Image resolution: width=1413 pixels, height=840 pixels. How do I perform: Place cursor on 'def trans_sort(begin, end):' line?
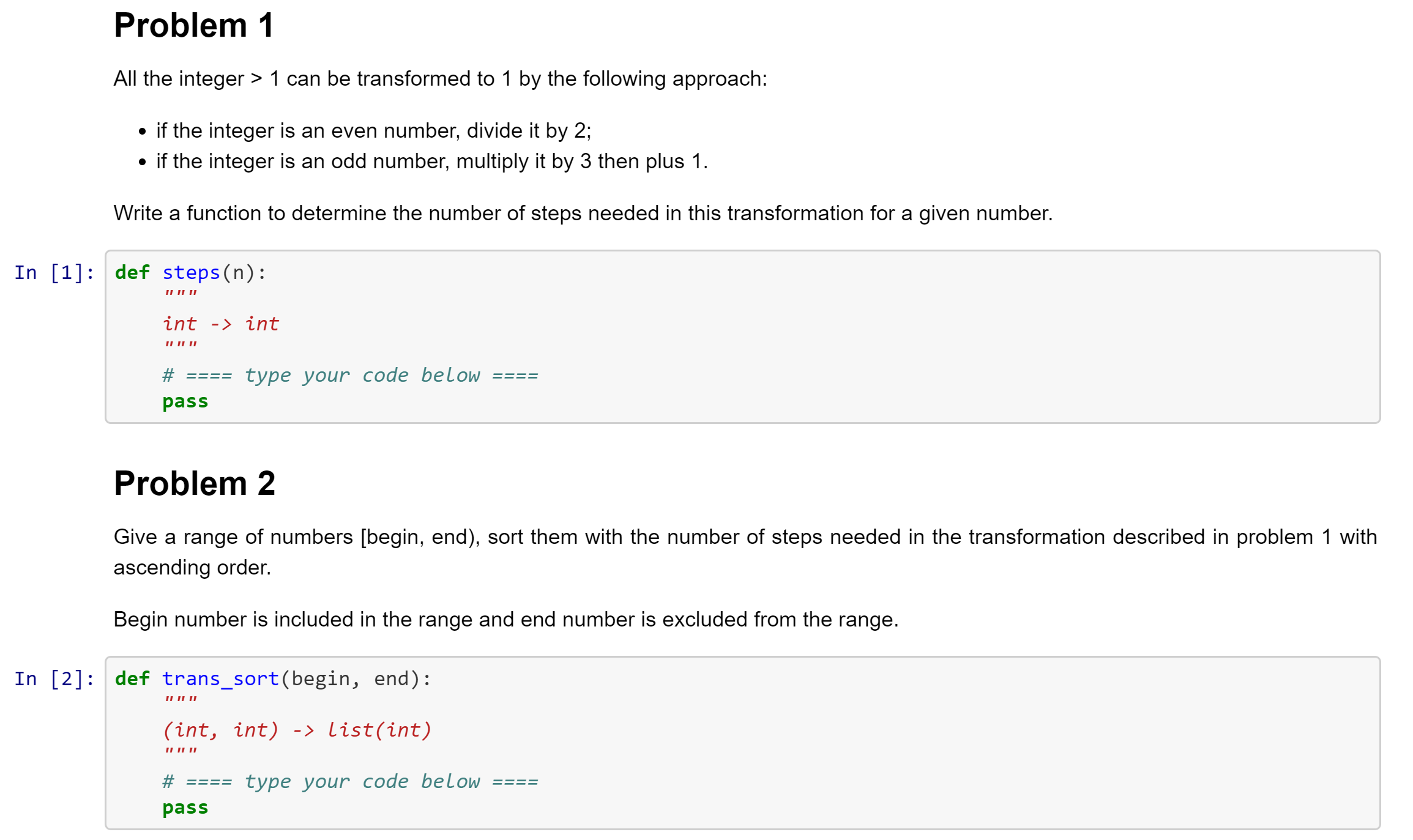pos(273,679)
